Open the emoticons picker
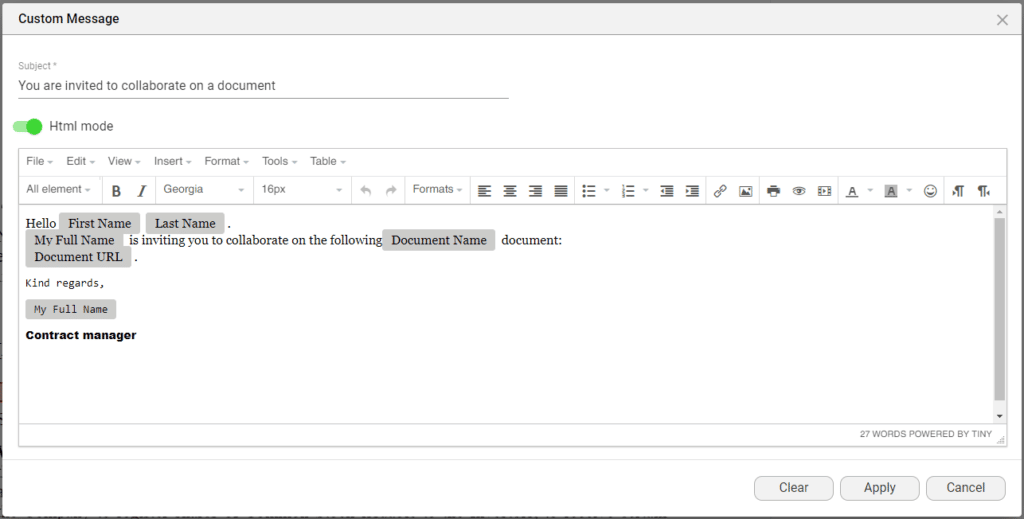This screenshot has height=519, width=1024. 930,190
